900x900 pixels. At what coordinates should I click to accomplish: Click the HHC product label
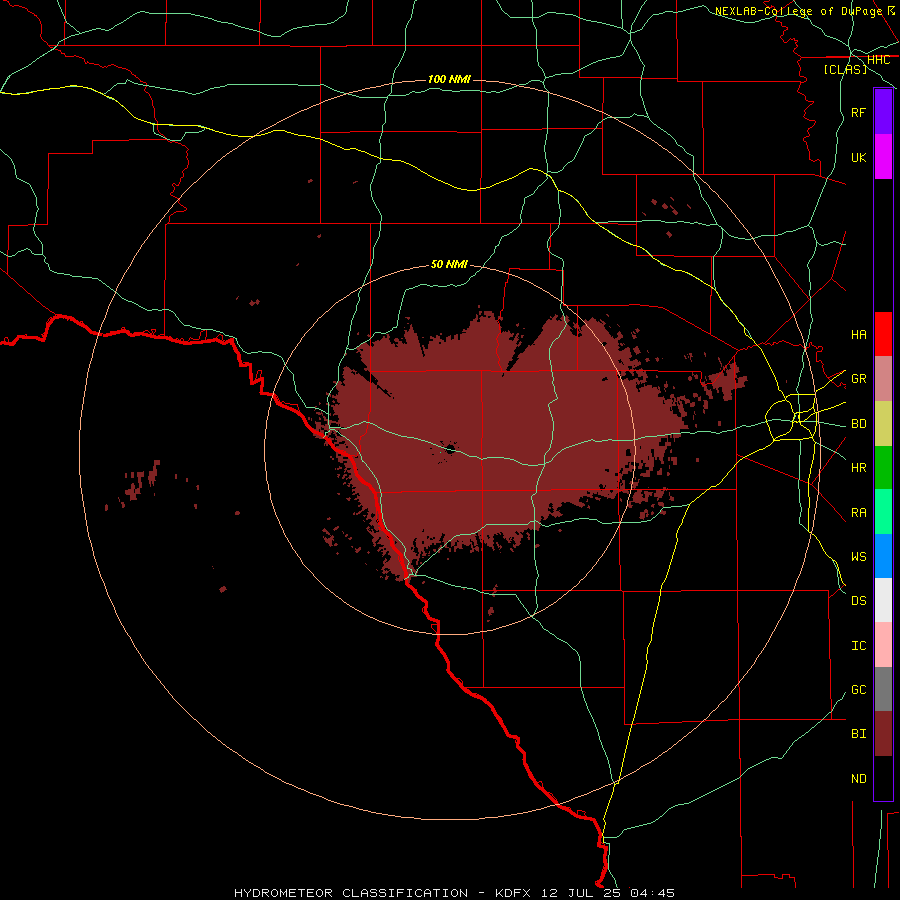878,59
